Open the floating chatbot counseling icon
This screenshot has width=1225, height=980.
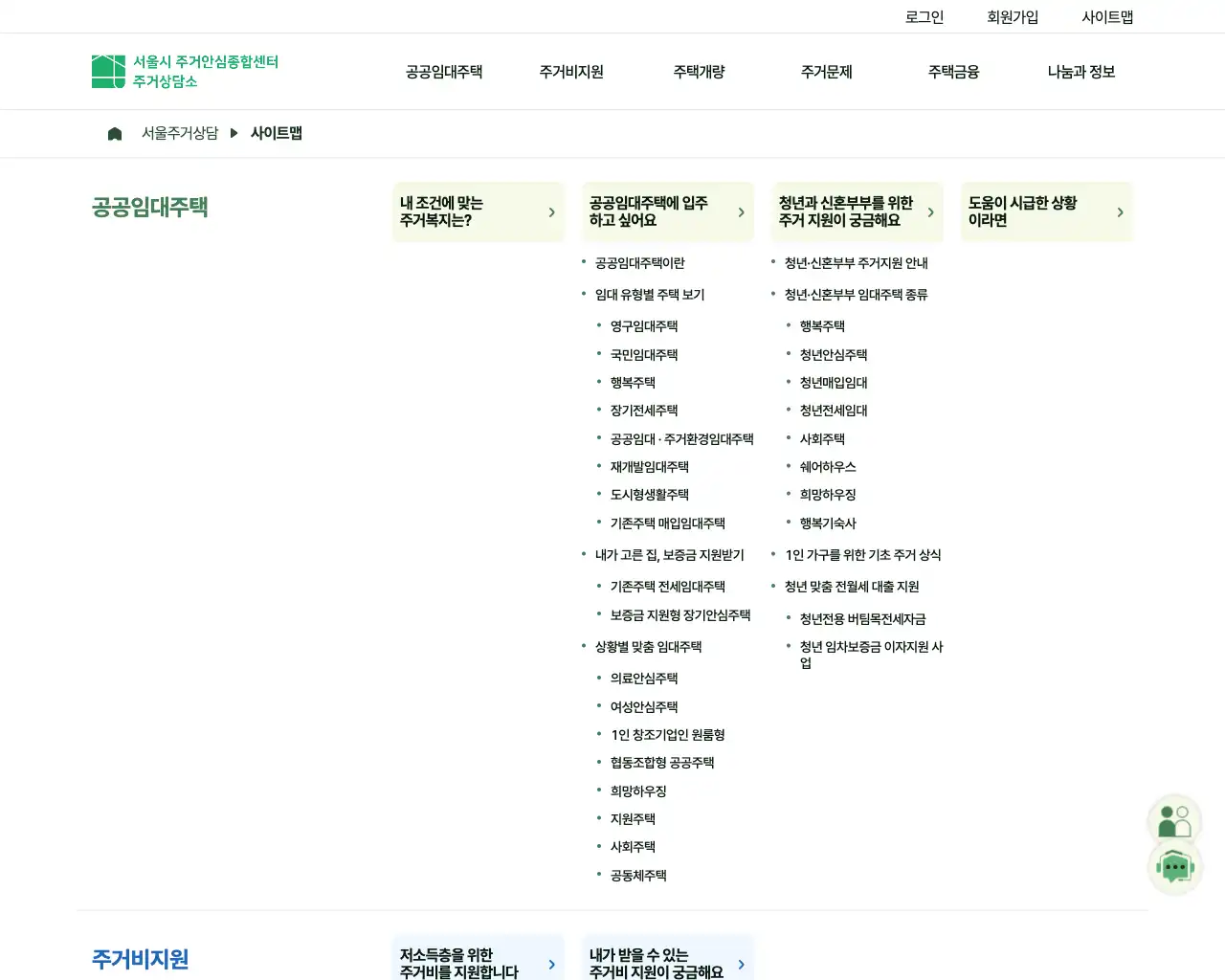click(1175, 867)
